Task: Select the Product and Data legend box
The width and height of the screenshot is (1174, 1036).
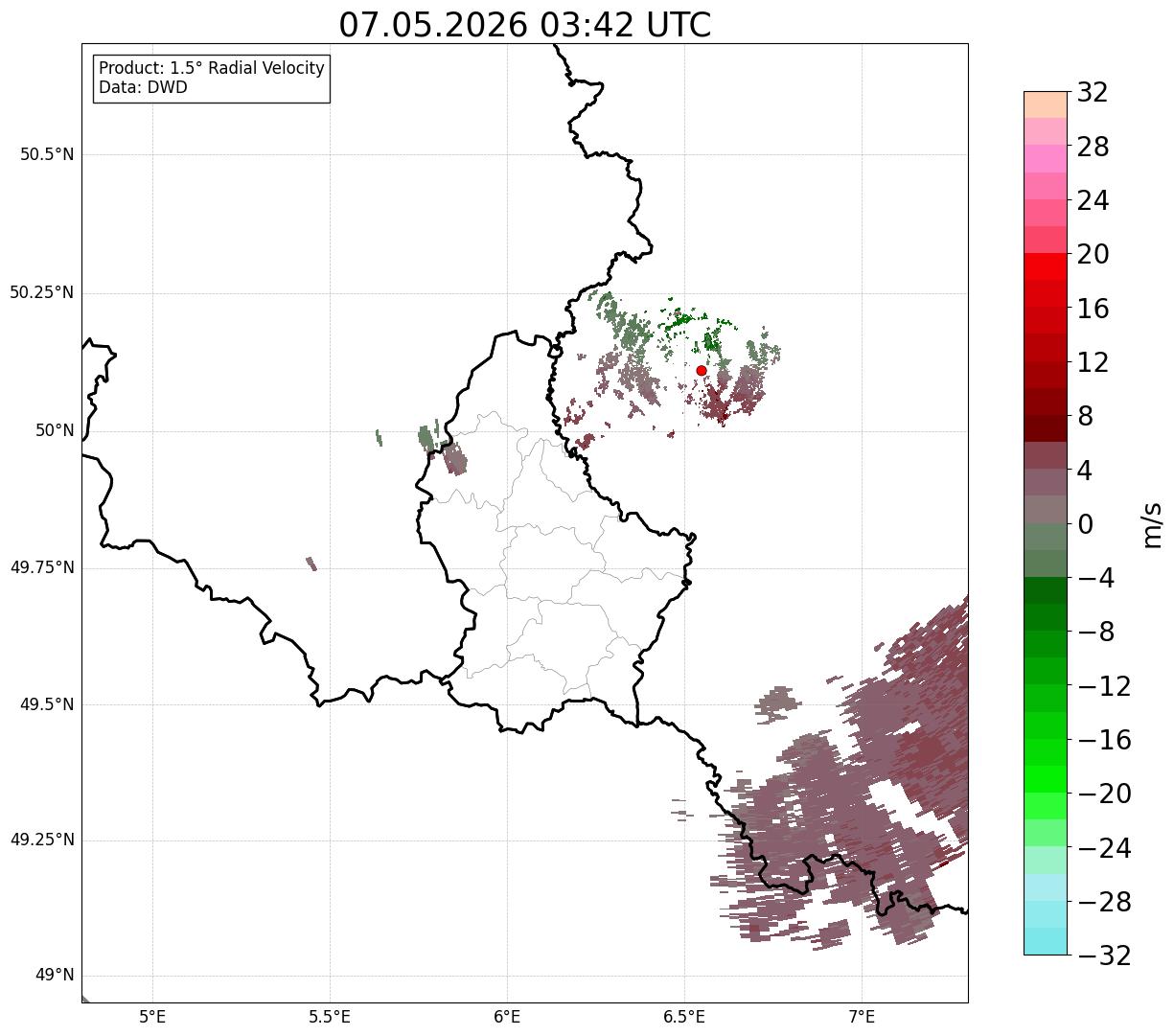Action: (x=212, y=79)
